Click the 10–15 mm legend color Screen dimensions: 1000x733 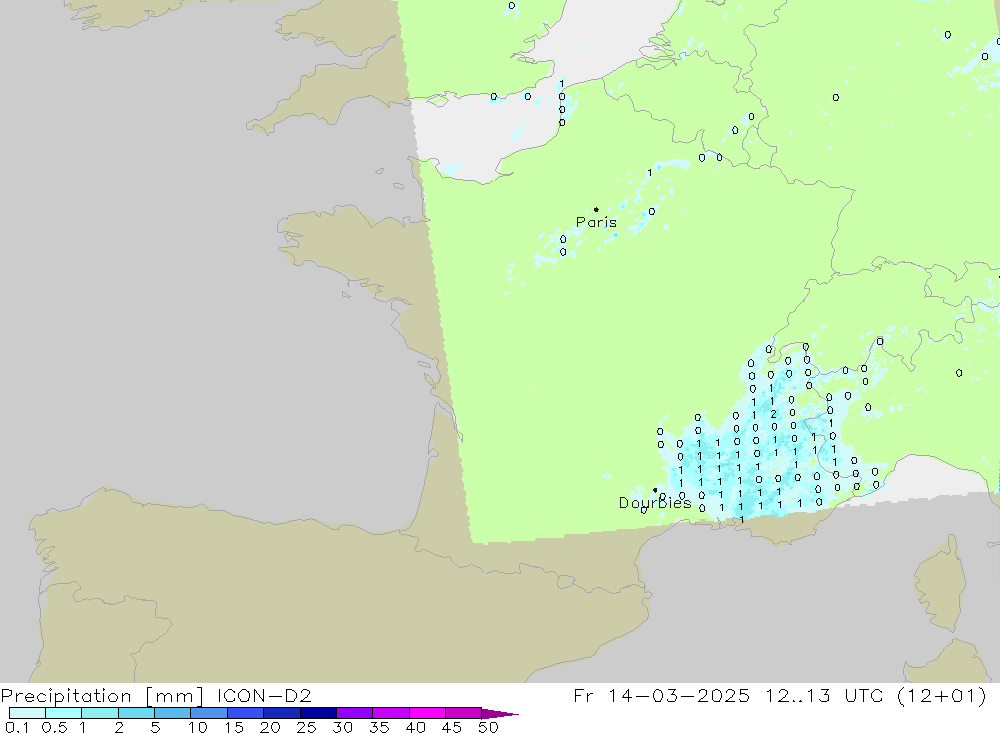click(x=209, y=713)
